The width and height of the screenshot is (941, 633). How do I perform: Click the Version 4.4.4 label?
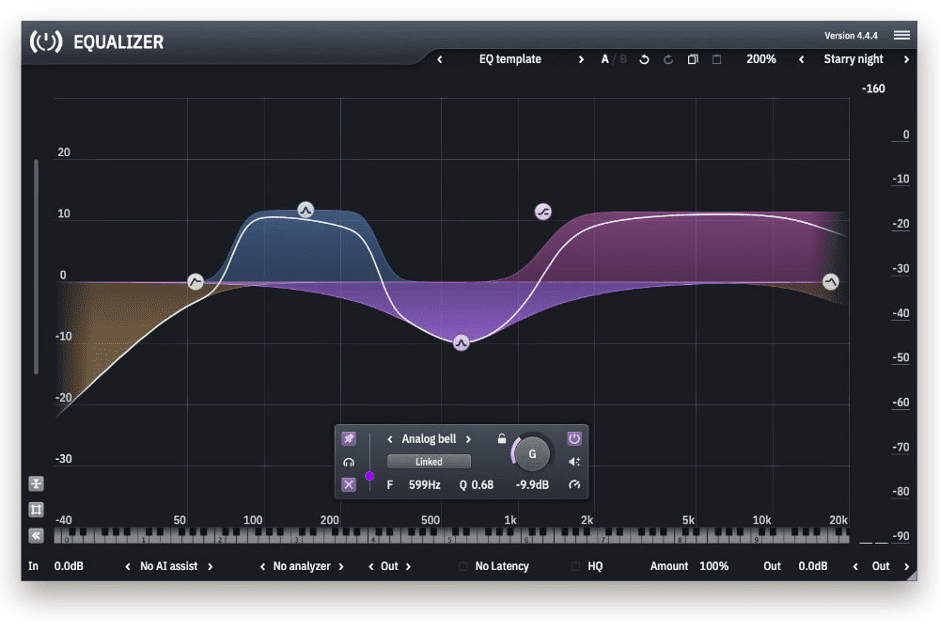(x=850, y=36)
